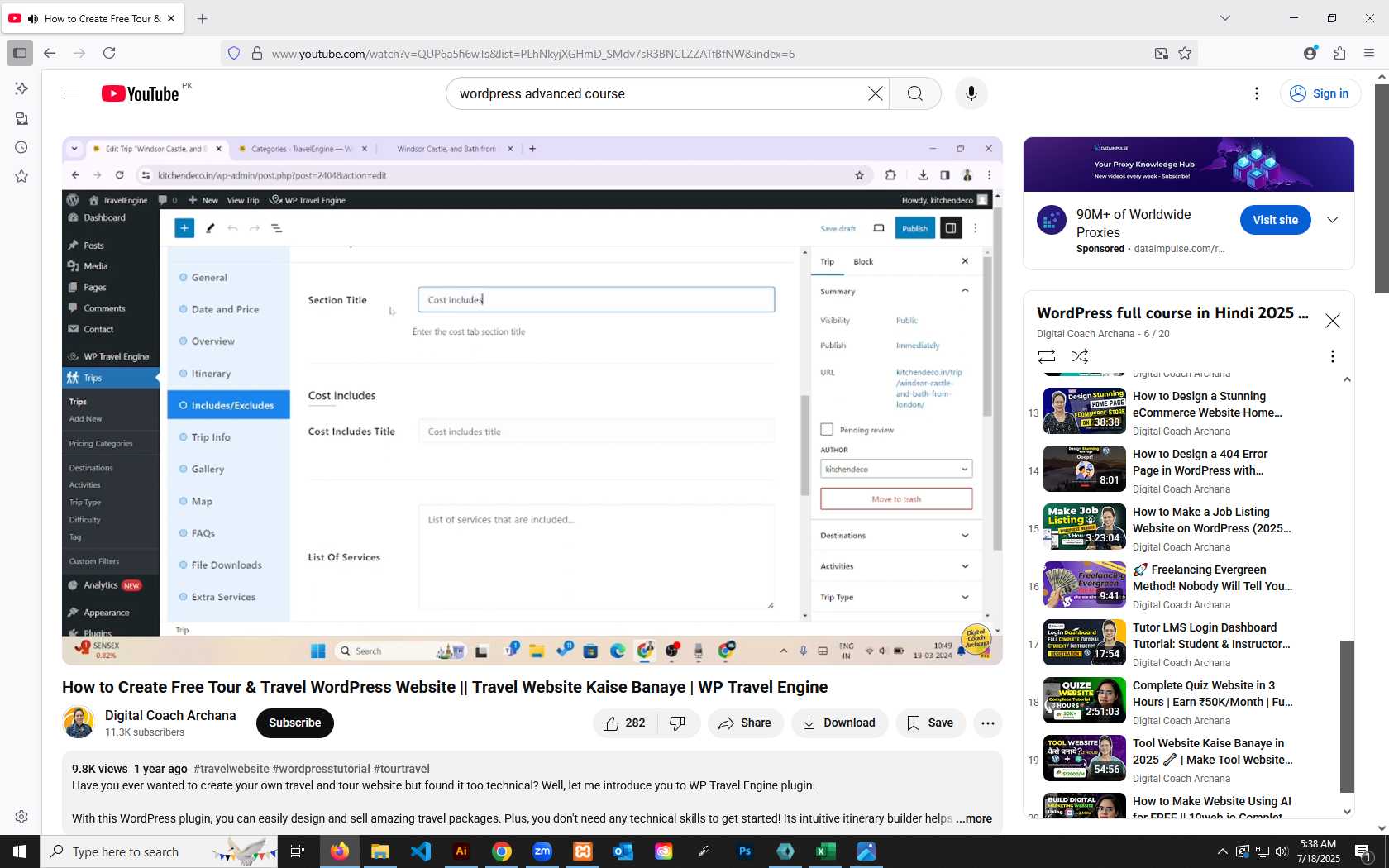The height and width of the screenshot is (868, 1389).
Task: Open more actions menu under video
Action: click(987, 723)
